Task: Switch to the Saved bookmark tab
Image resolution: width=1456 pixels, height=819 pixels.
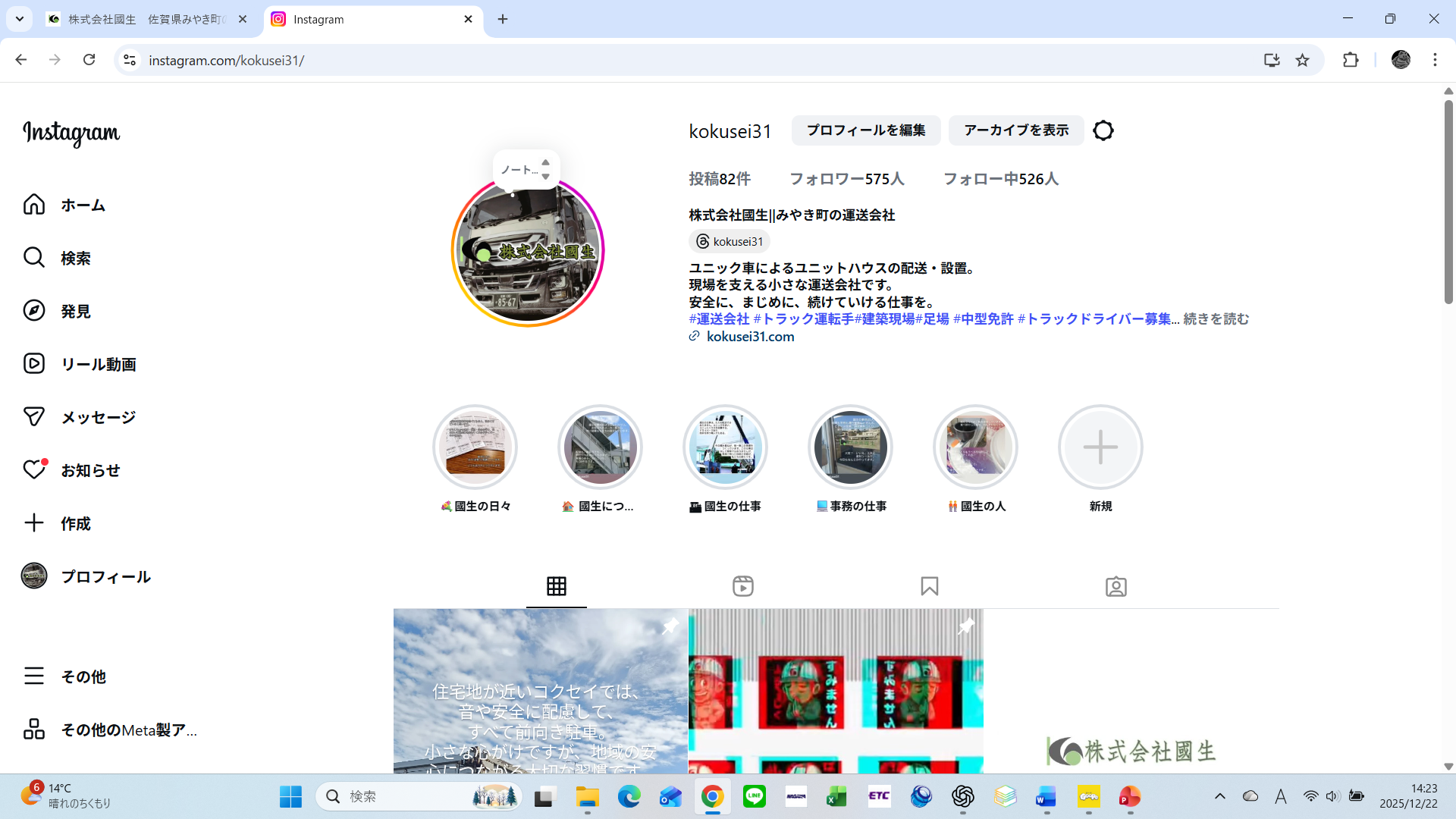Action: (x=929, y=586)
